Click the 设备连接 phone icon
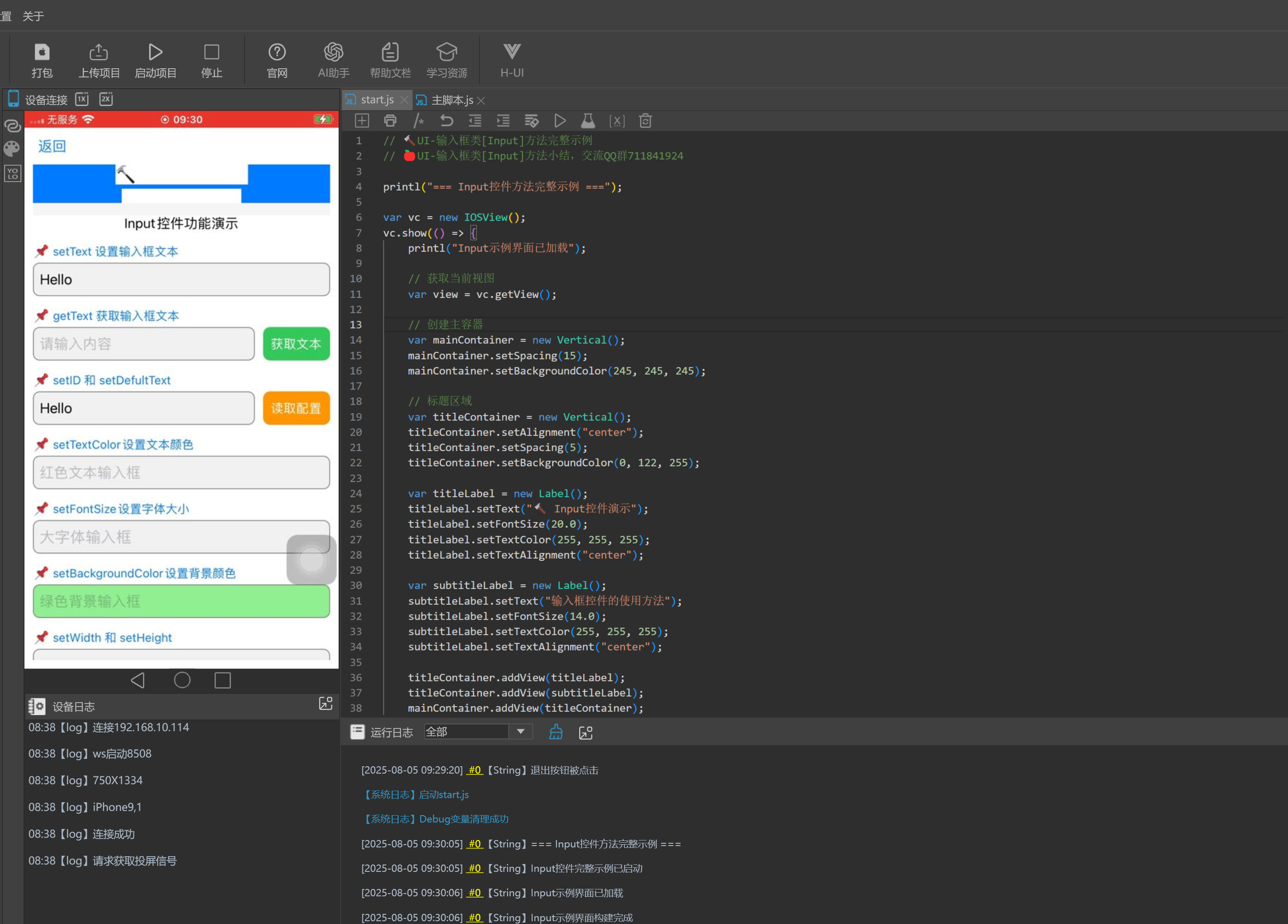 14,99
